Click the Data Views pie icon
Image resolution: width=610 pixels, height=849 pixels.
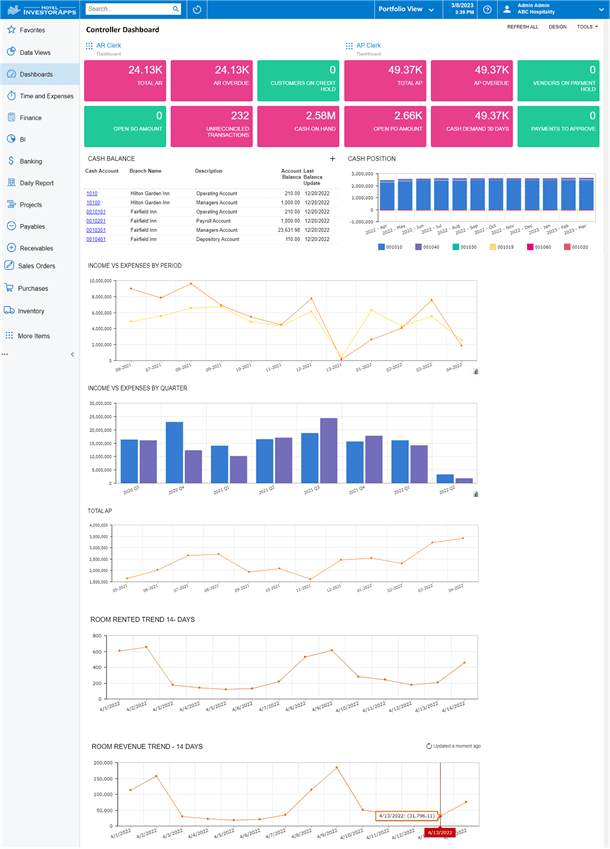[x=11, y=52]
